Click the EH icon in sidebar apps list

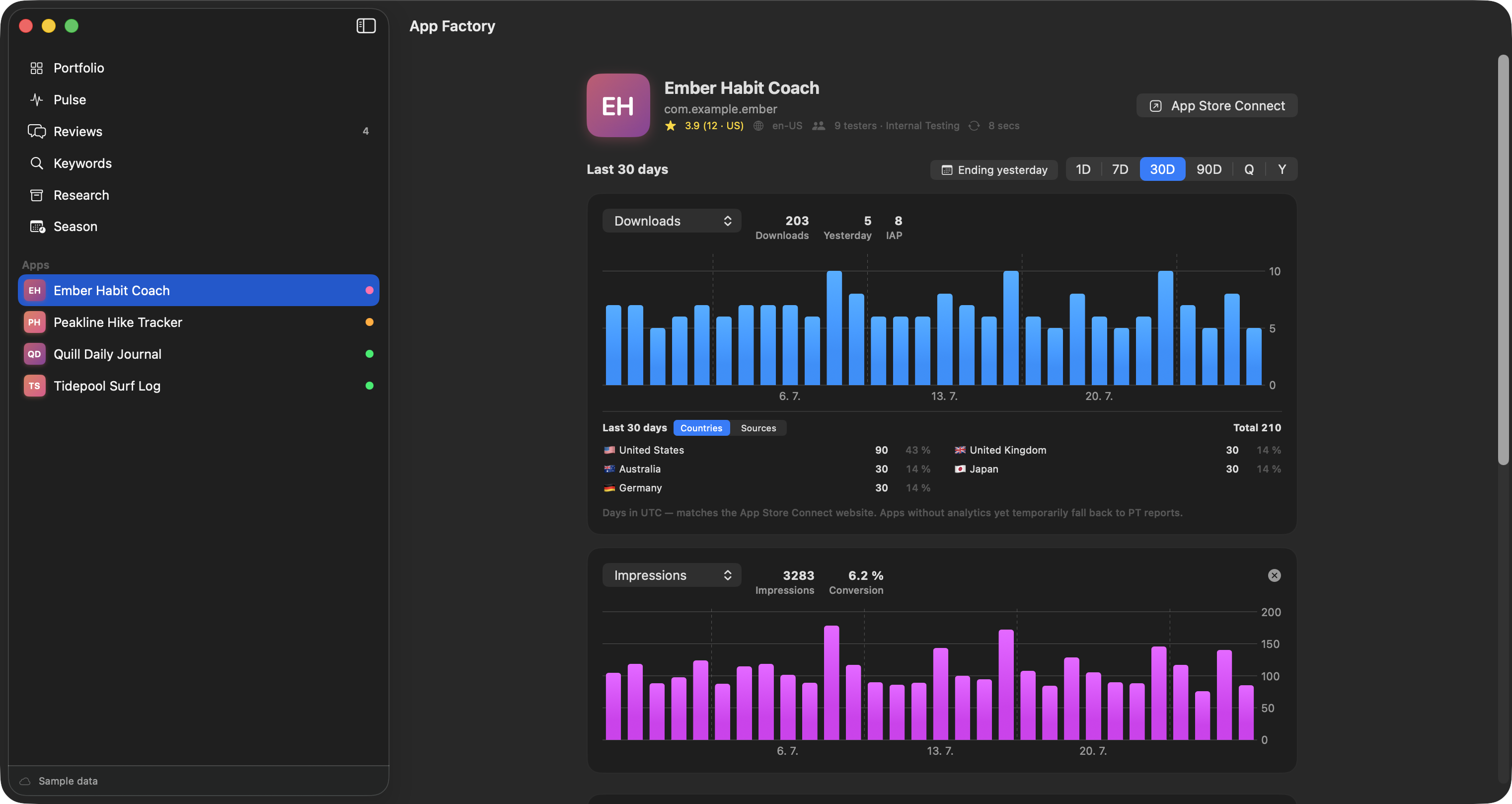(35, 290)
